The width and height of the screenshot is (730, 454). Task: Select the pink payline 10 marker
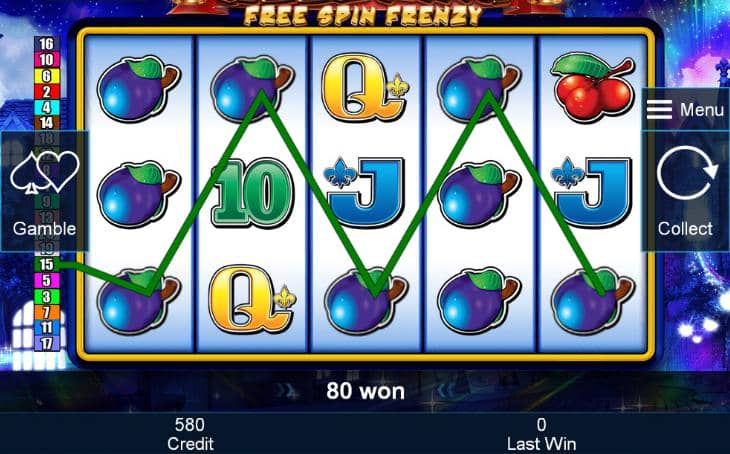point(47,60)
